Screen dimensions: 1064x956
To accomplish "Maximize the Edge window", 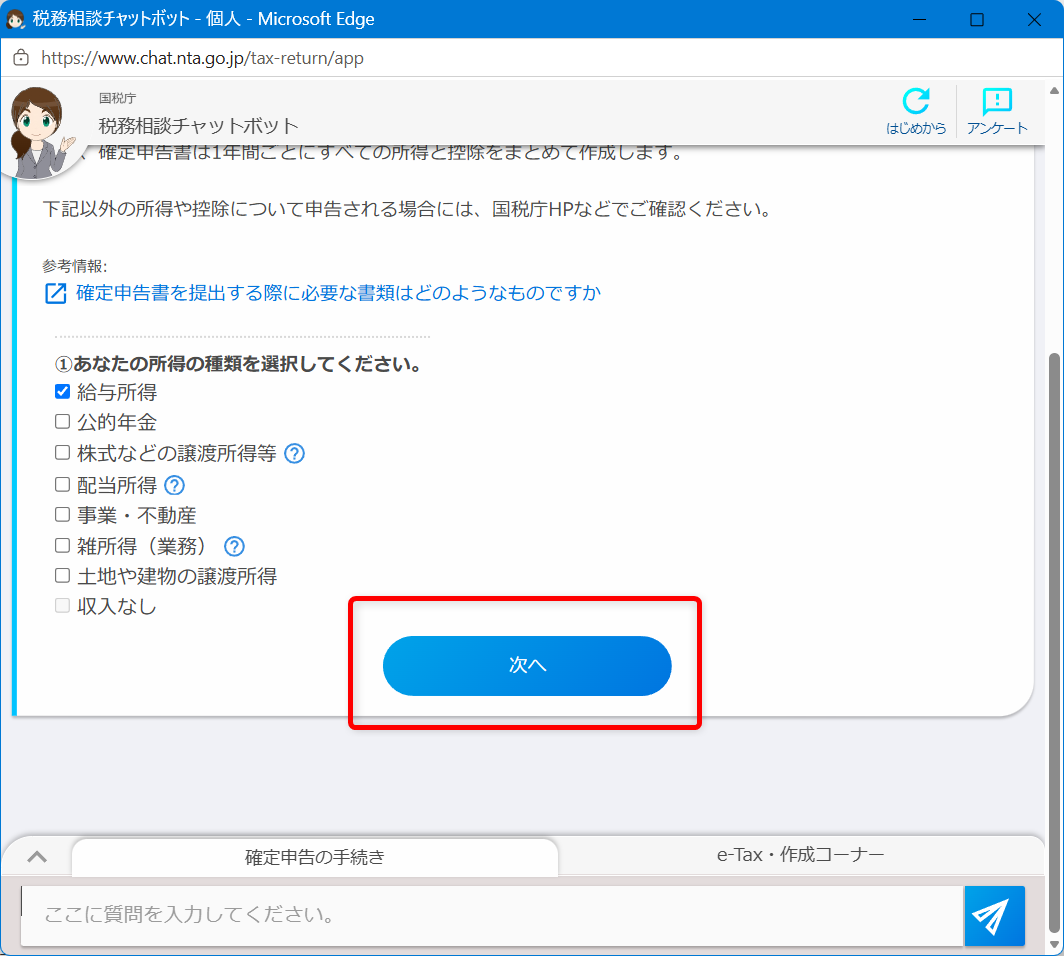I will click(x=976, y=19).
